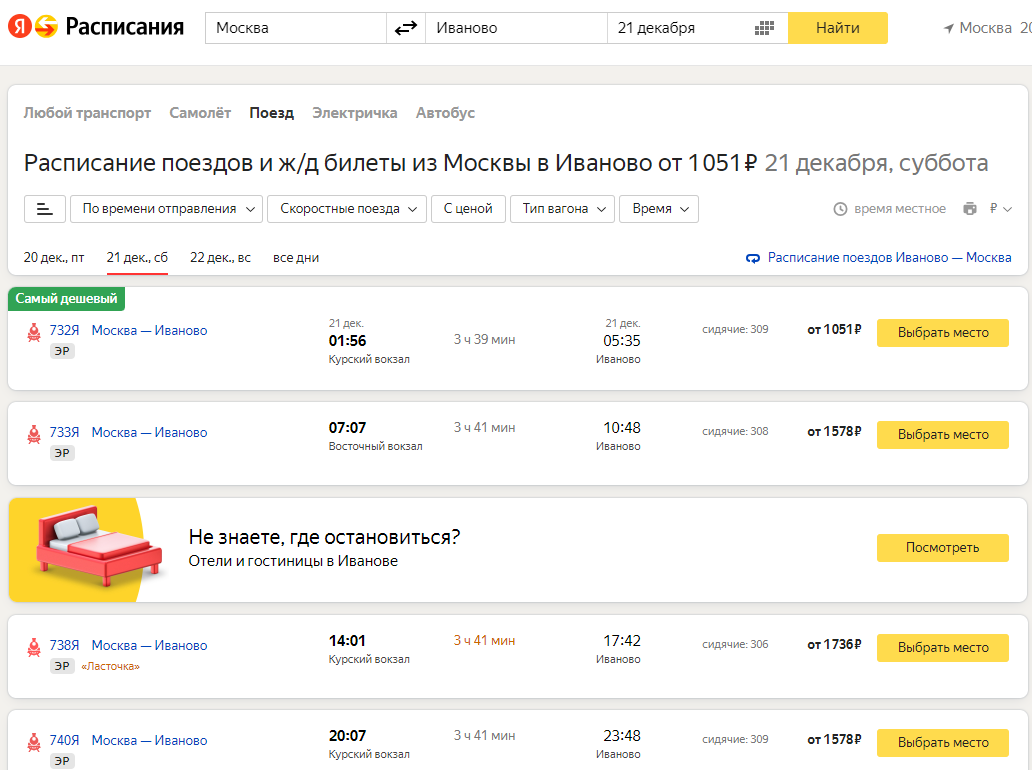
Task: Open 'Расписание поездов Иваново — Москва' link
Action: pos(889,258)
